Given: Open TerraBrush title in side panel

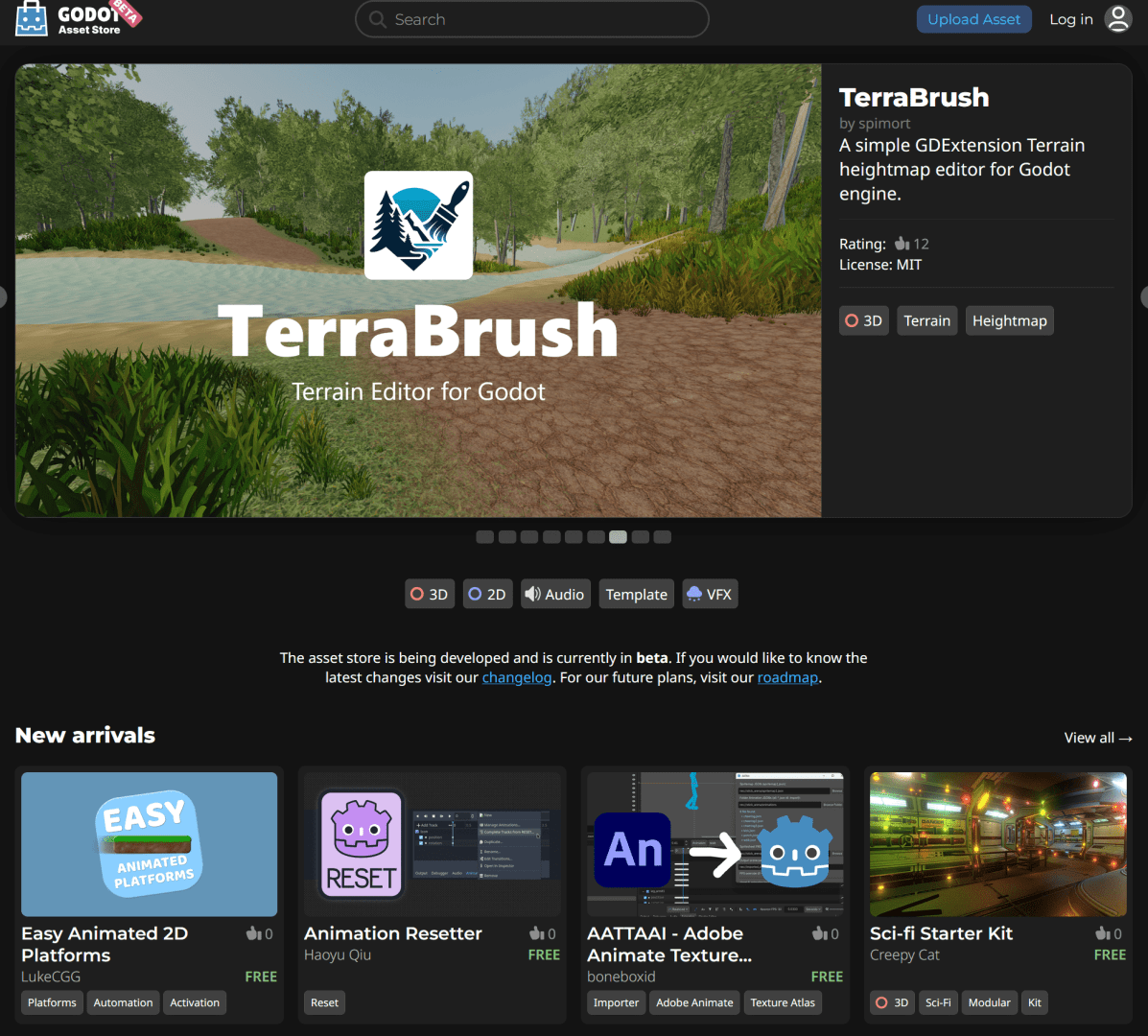Looking at the screenshot, I should coord(914,98).
